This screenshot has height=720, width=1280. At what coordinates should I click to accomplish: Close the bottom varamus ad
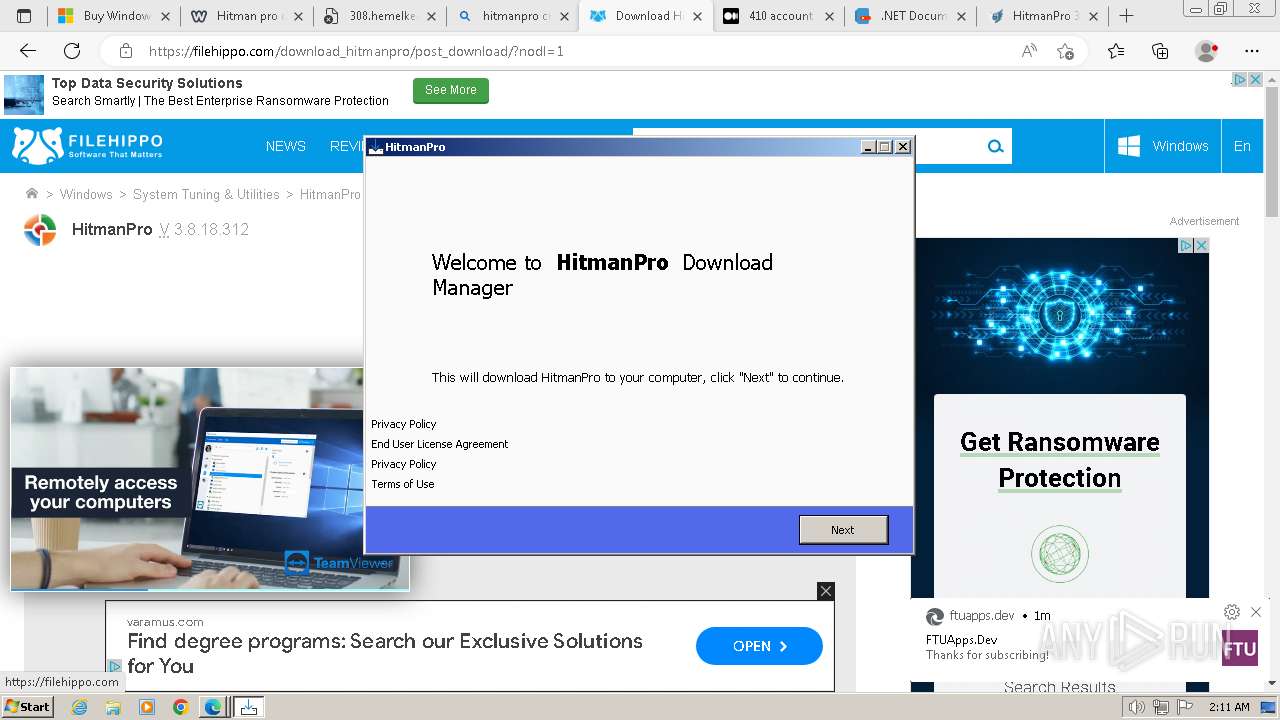pos(825,591)
